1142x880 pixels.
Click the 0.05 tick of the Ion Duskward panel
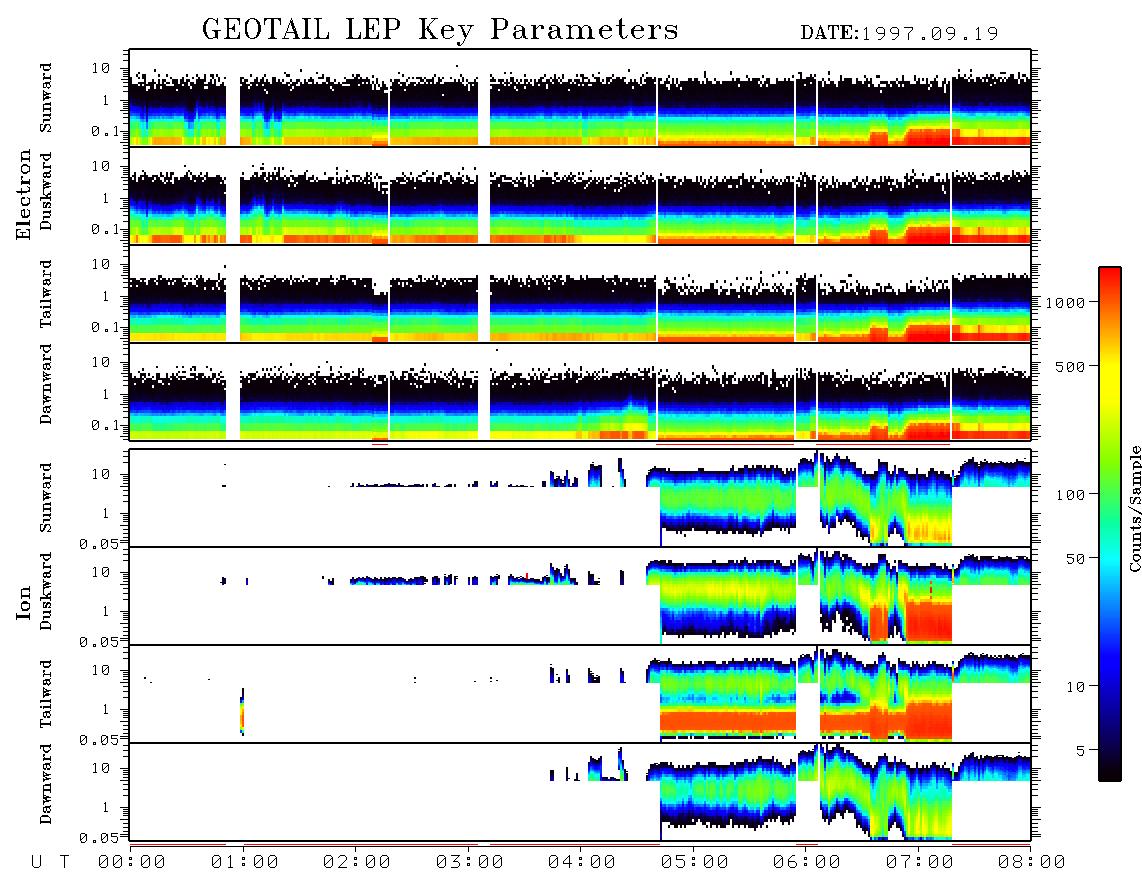point(98,642)
